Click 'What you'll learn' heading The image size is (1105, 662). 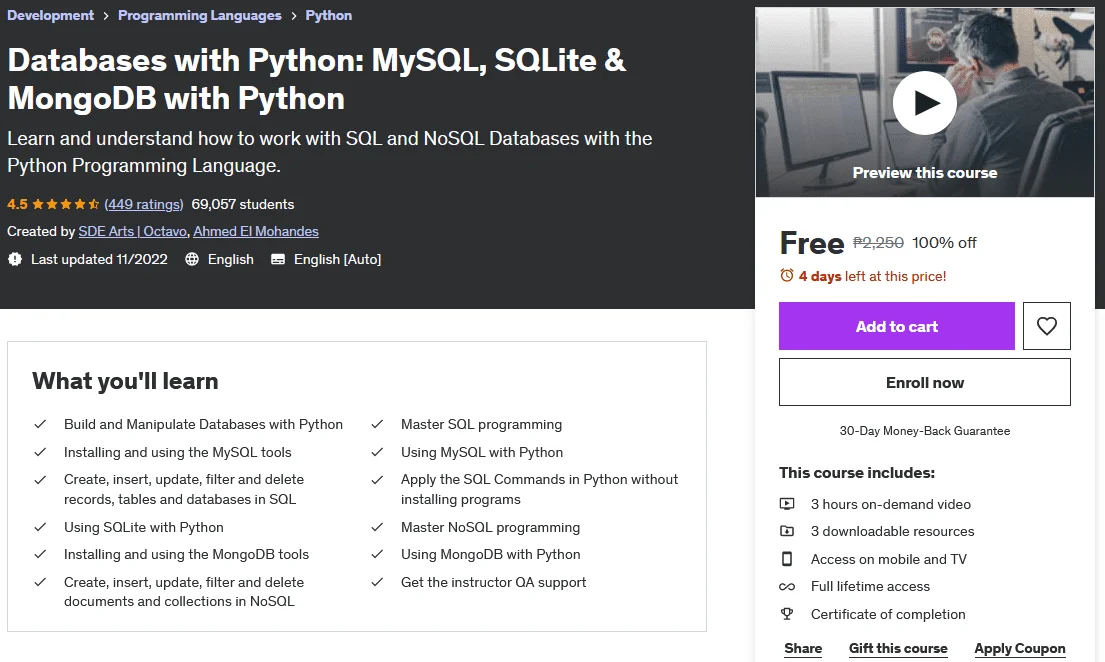tap(125, 381)
